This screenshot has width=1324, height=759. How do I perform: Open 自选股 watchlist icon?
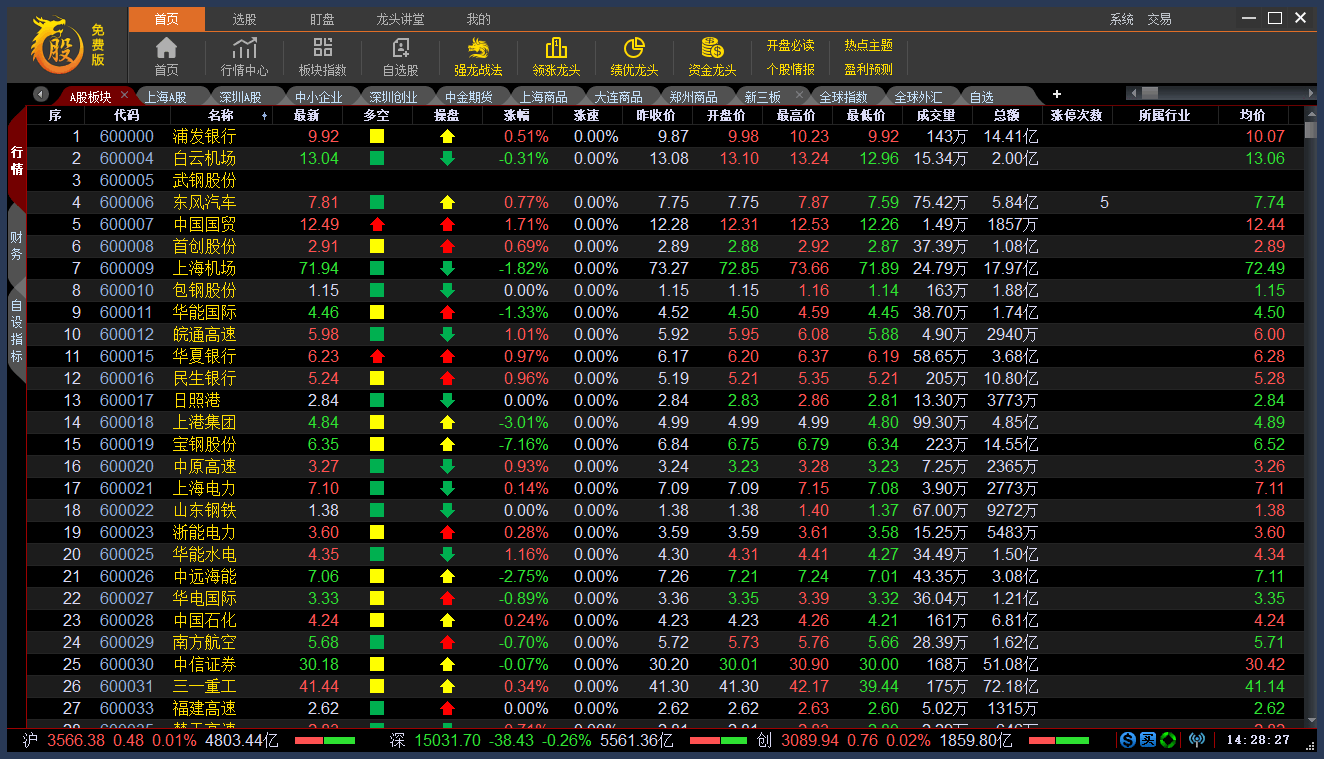400,56
